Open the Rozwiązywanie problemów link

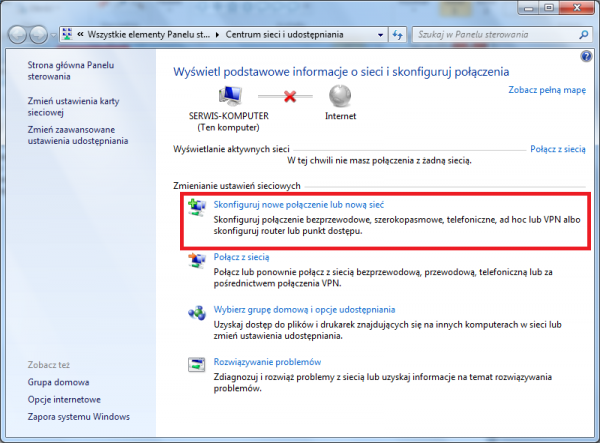pyautogui.click(x=267, y=362)
